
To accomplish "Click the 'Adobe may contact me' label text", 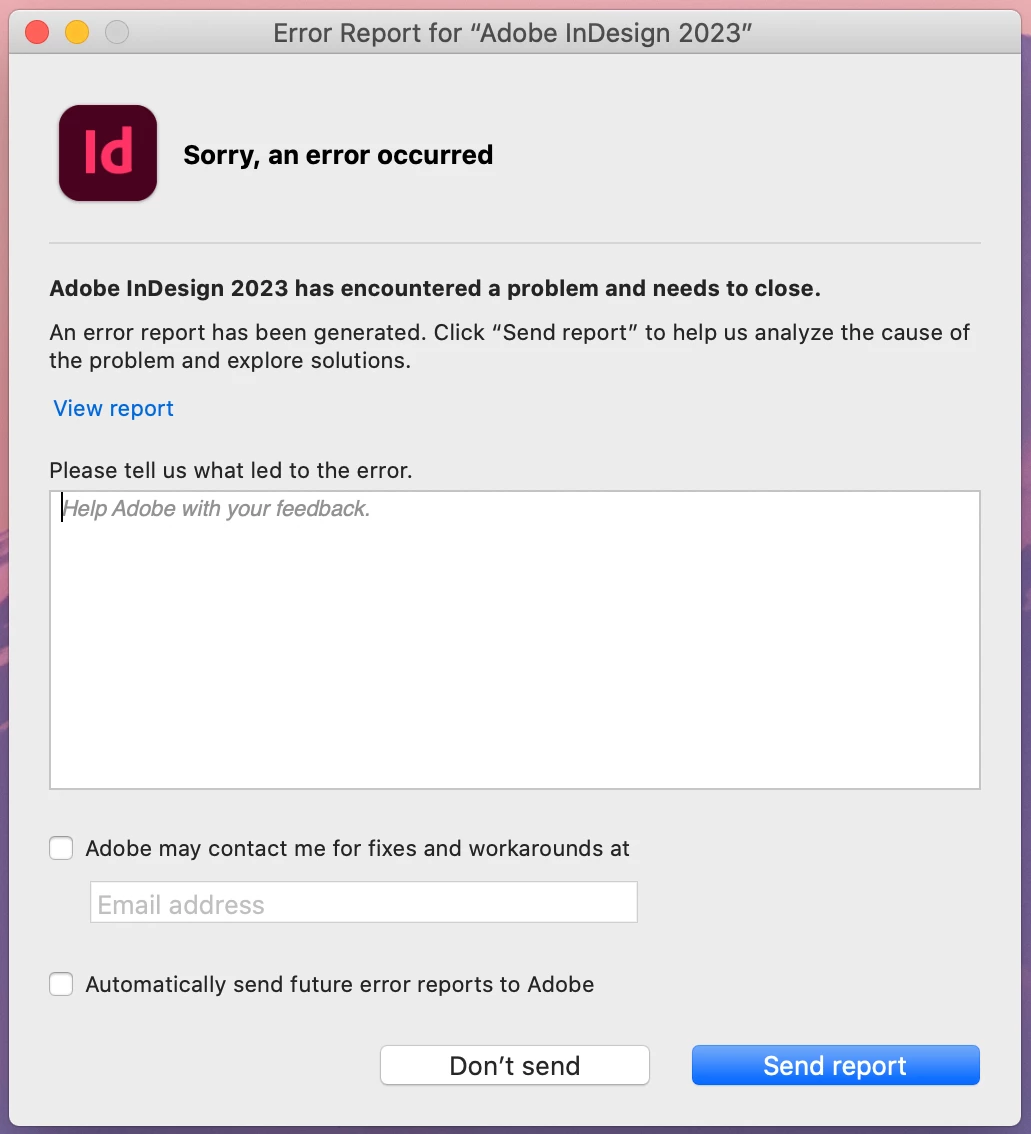I will point(357,849).
